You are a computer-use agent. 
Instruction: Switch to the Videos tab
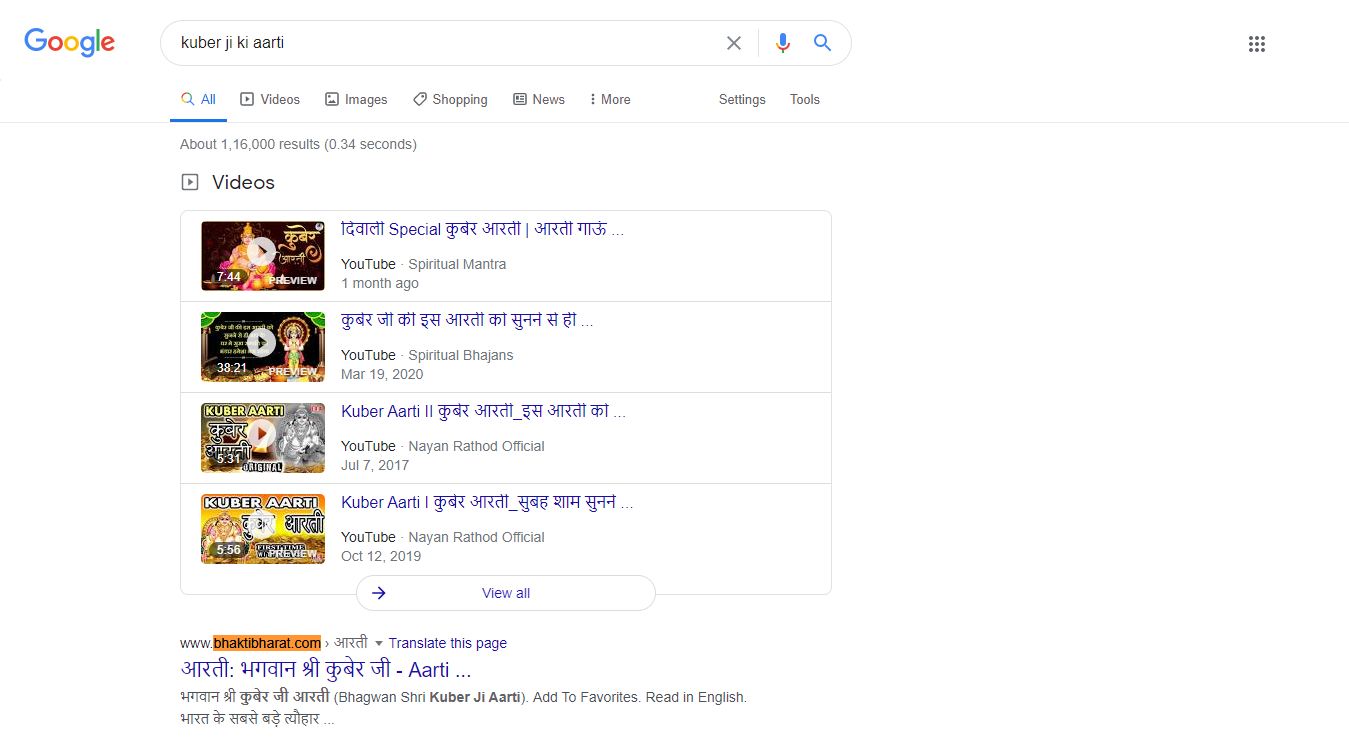click(270, 99)
